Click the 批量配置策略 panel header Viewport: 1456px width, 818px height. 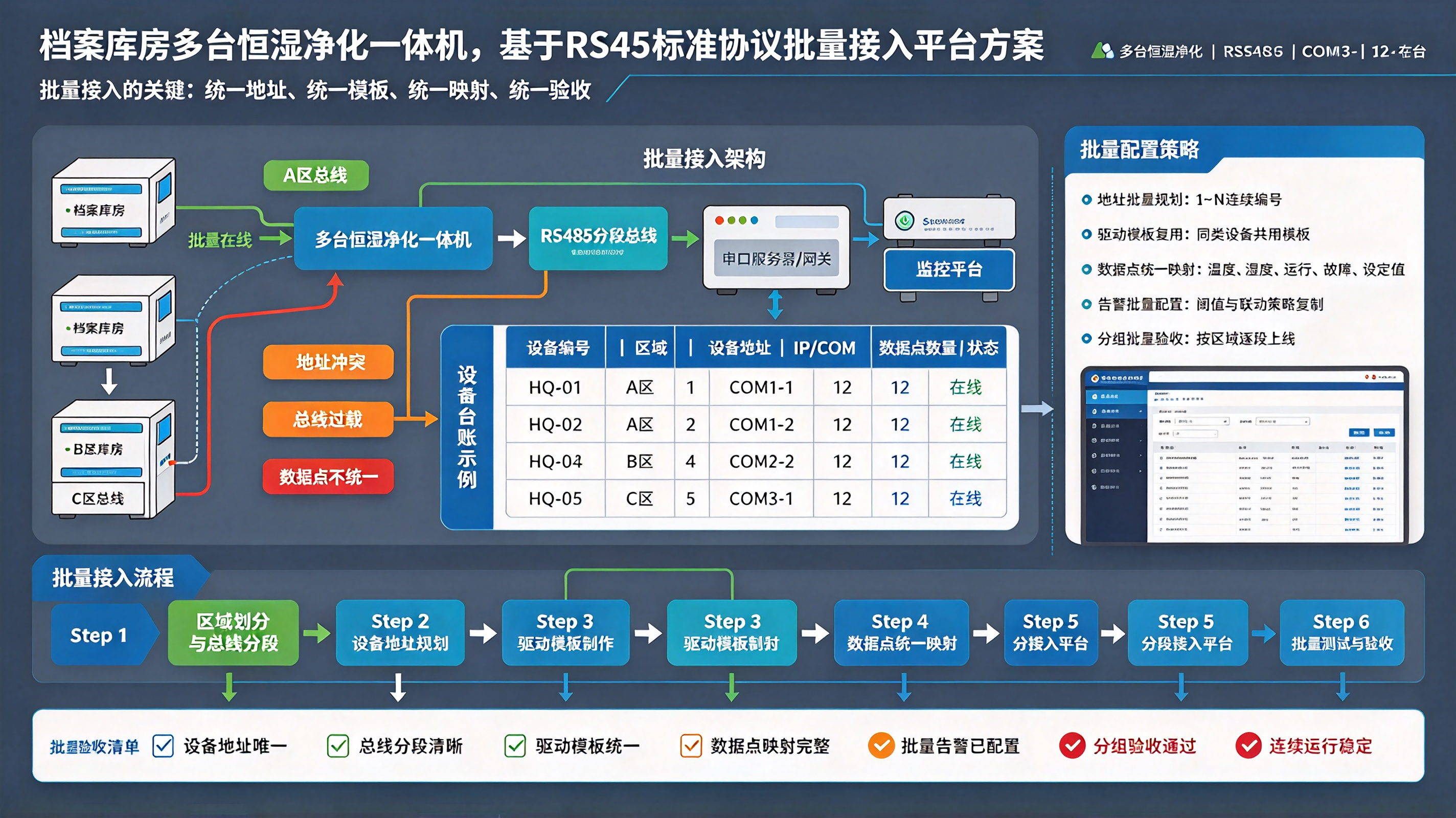tap(1139, 149)
